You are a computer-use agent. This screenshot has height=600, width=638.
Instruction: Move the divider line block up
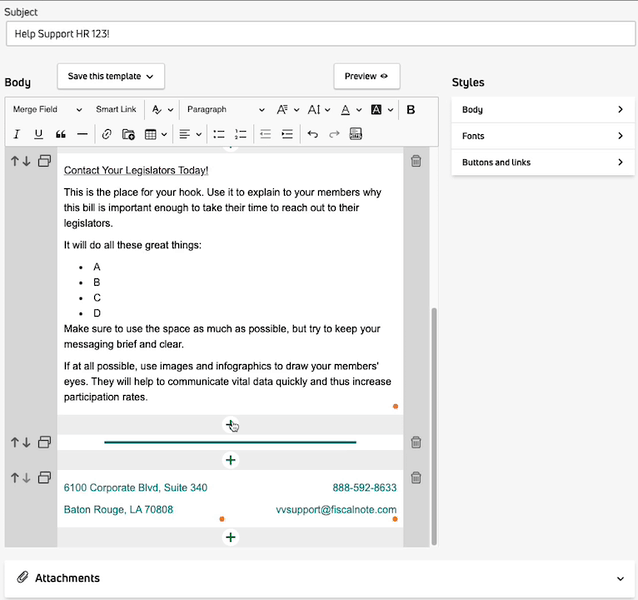pyautogui.click(x=15, y=442)
